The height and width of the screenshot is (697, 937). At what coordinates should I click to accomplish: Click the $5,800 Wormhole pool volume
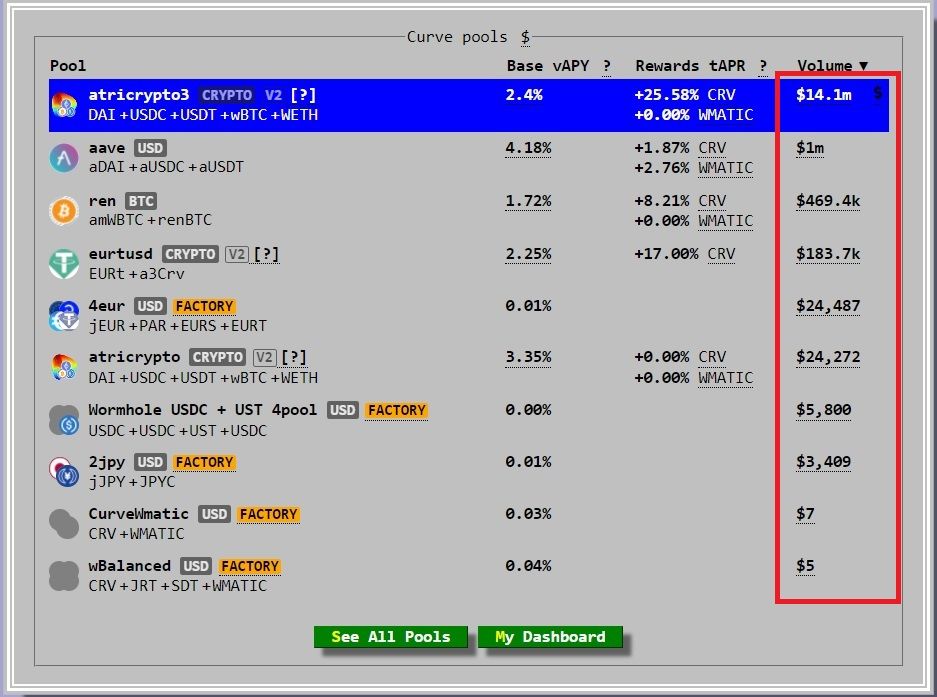coord(823,409)
